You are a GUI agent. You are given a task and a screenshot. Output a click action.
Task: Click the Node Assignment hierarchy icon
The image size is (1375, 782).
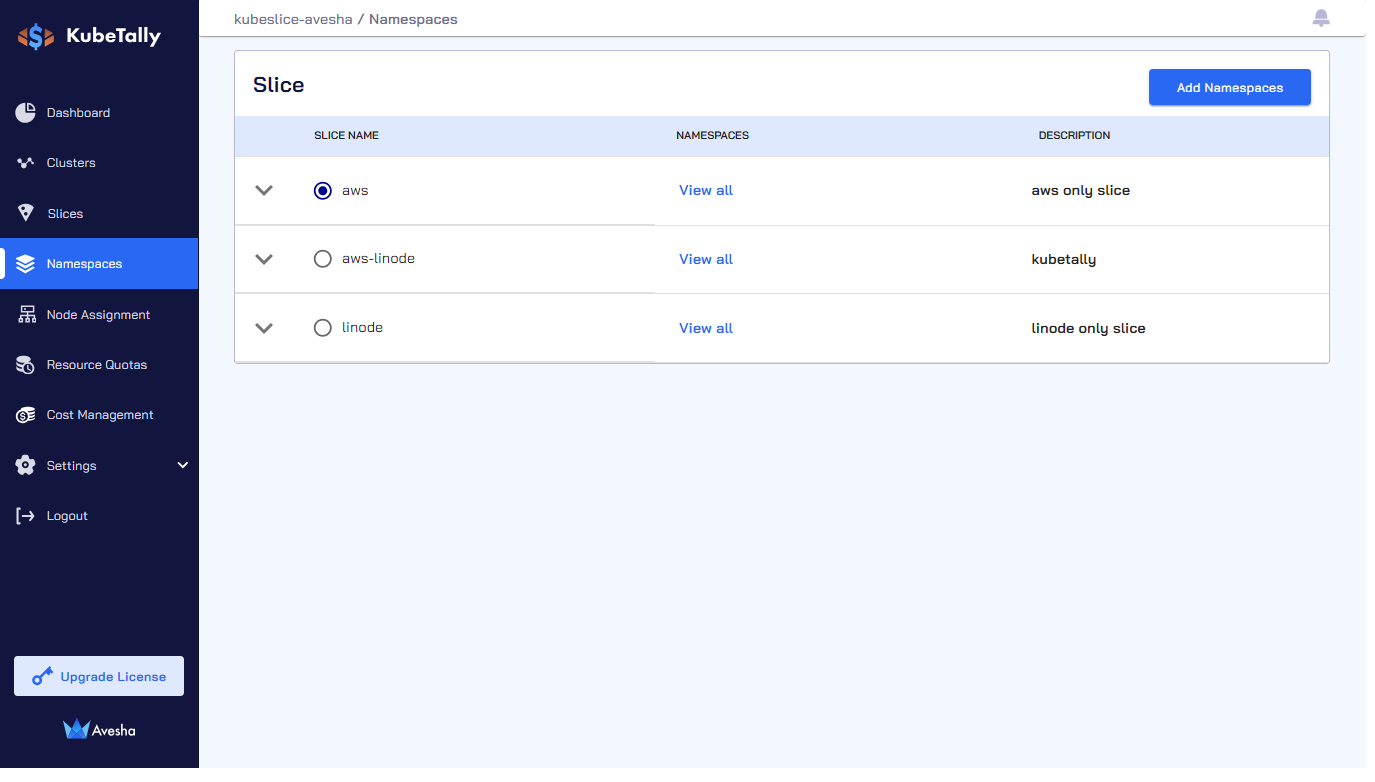point(27,314)
